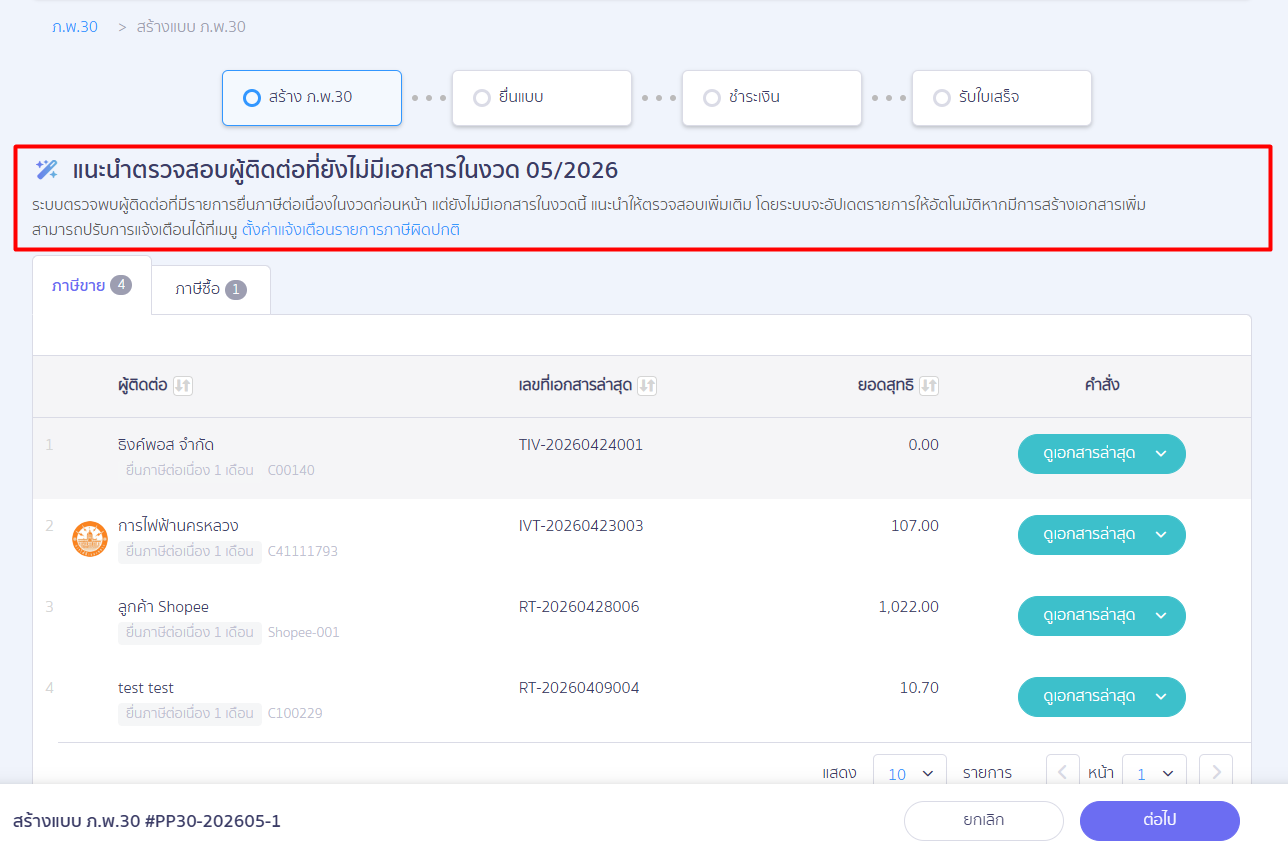The width and height of the screenshot is (1288, 857).
Task: Click contact code C100229
Action: (x=295, y=713)
